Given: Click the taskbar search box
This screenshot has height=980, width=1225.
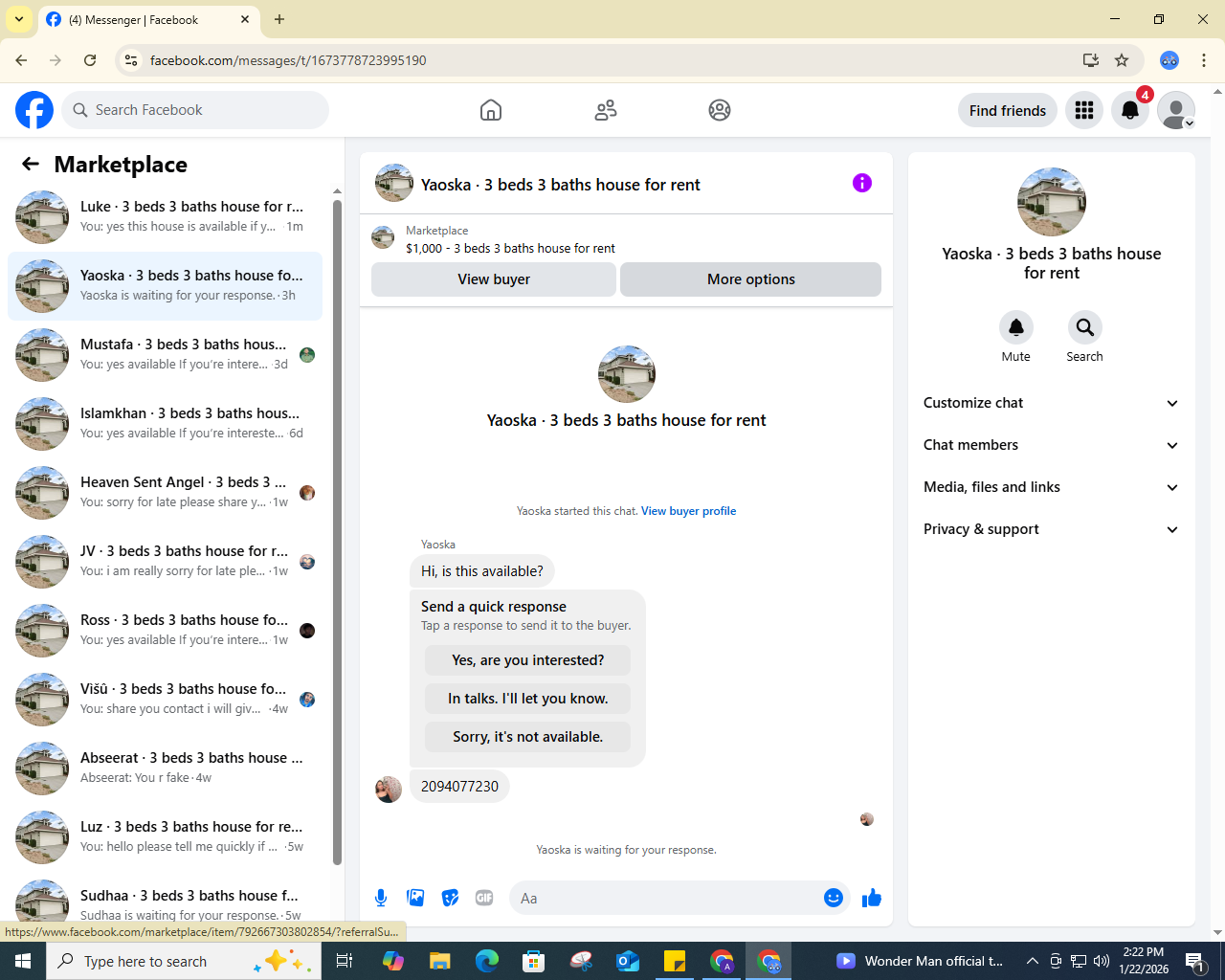Looking at the screenshot, I should (184, 961).
